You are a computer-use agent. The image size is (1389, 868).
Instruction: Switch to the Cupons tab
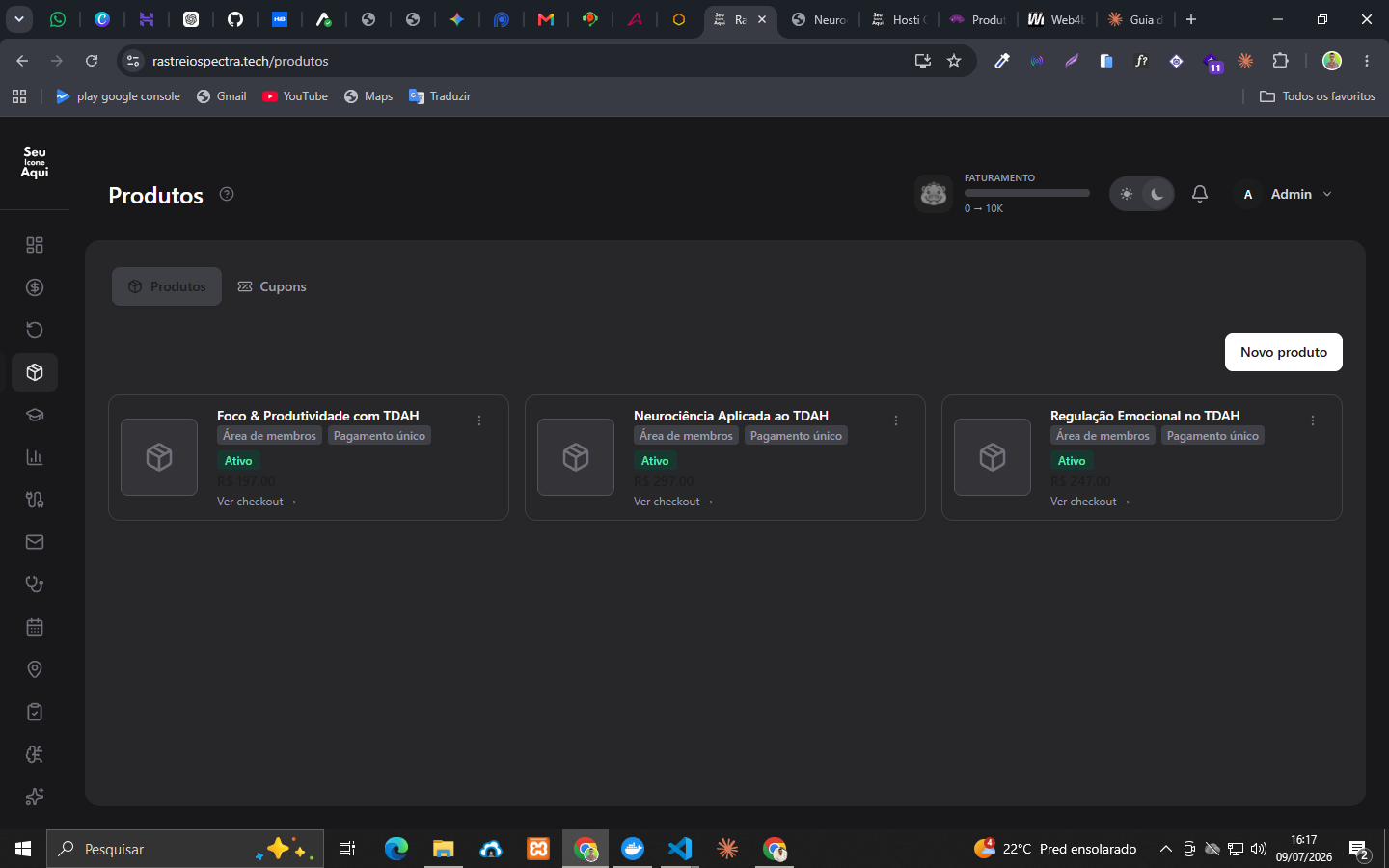tap(272, 286)
